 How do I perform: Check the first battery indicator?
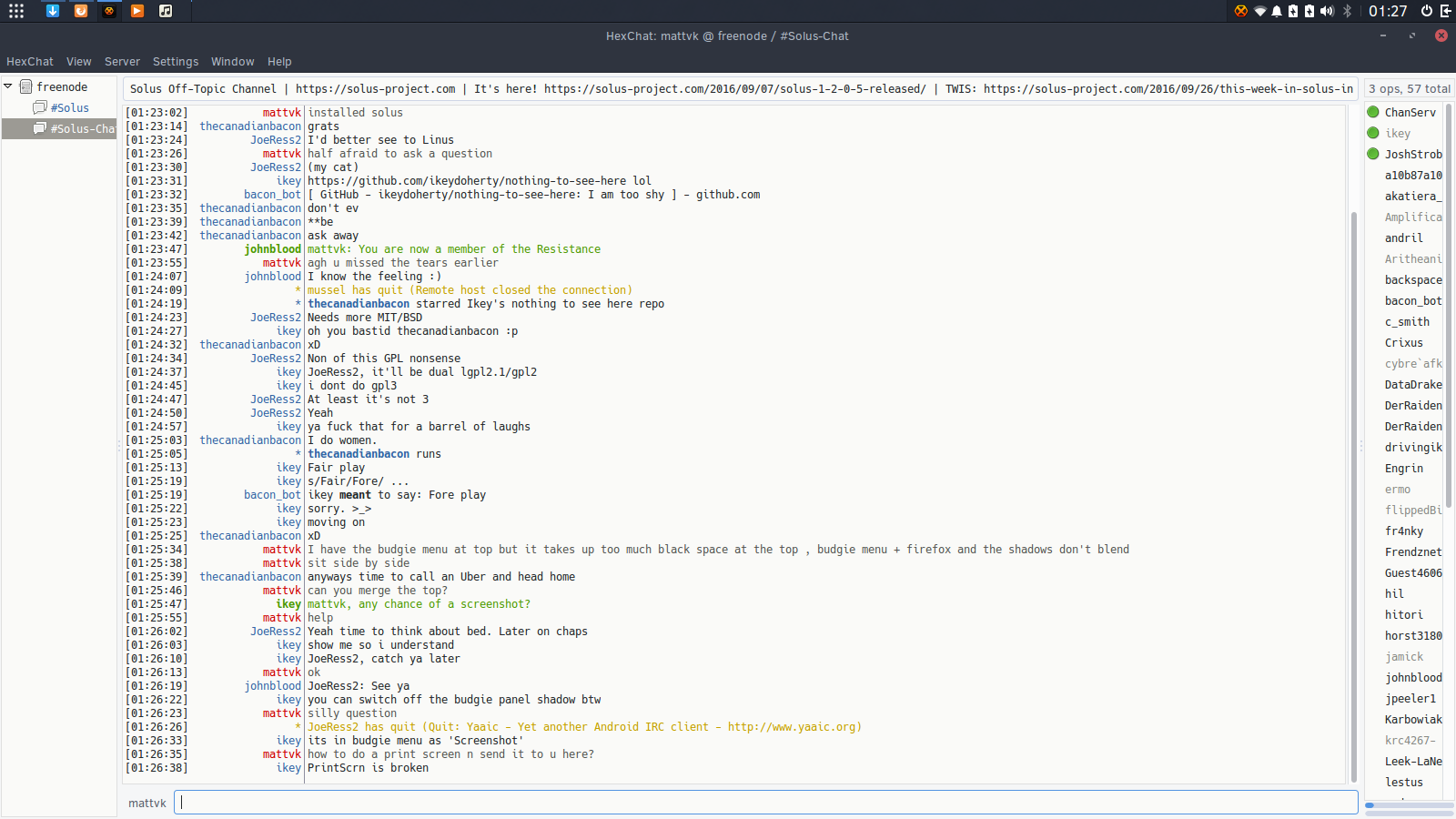click(x=1293, y=11)
